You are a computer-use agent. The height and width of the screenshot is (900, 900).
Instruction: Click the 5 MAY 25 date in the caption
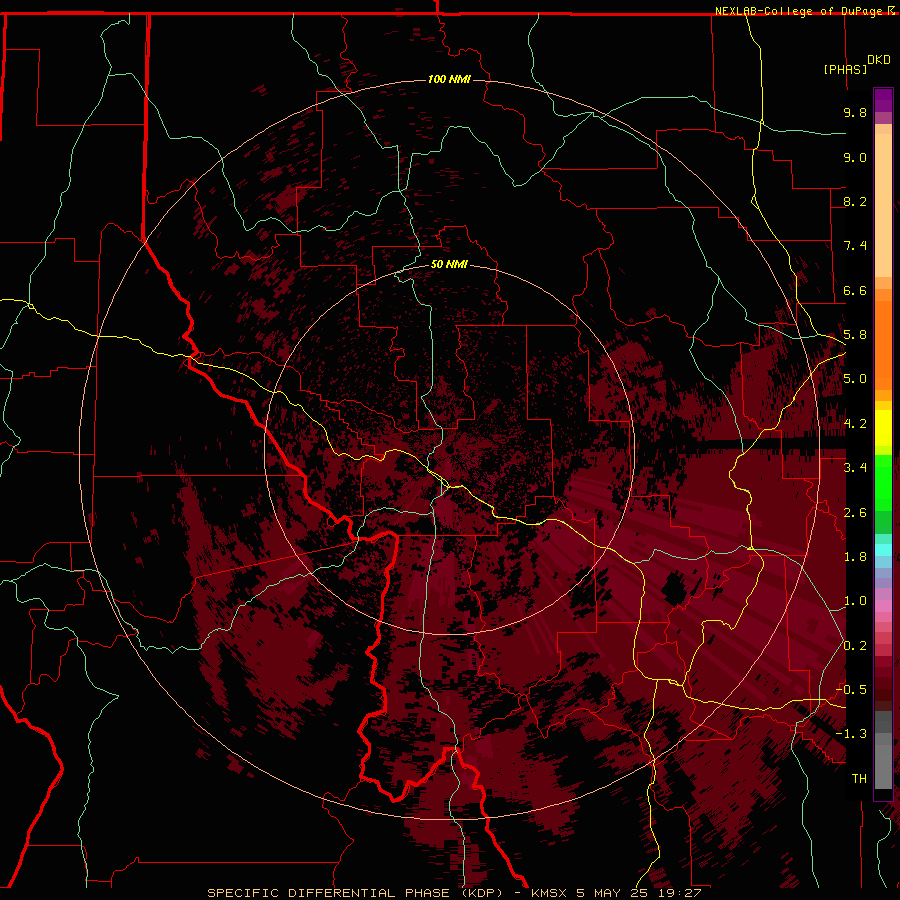pos(611,893)
